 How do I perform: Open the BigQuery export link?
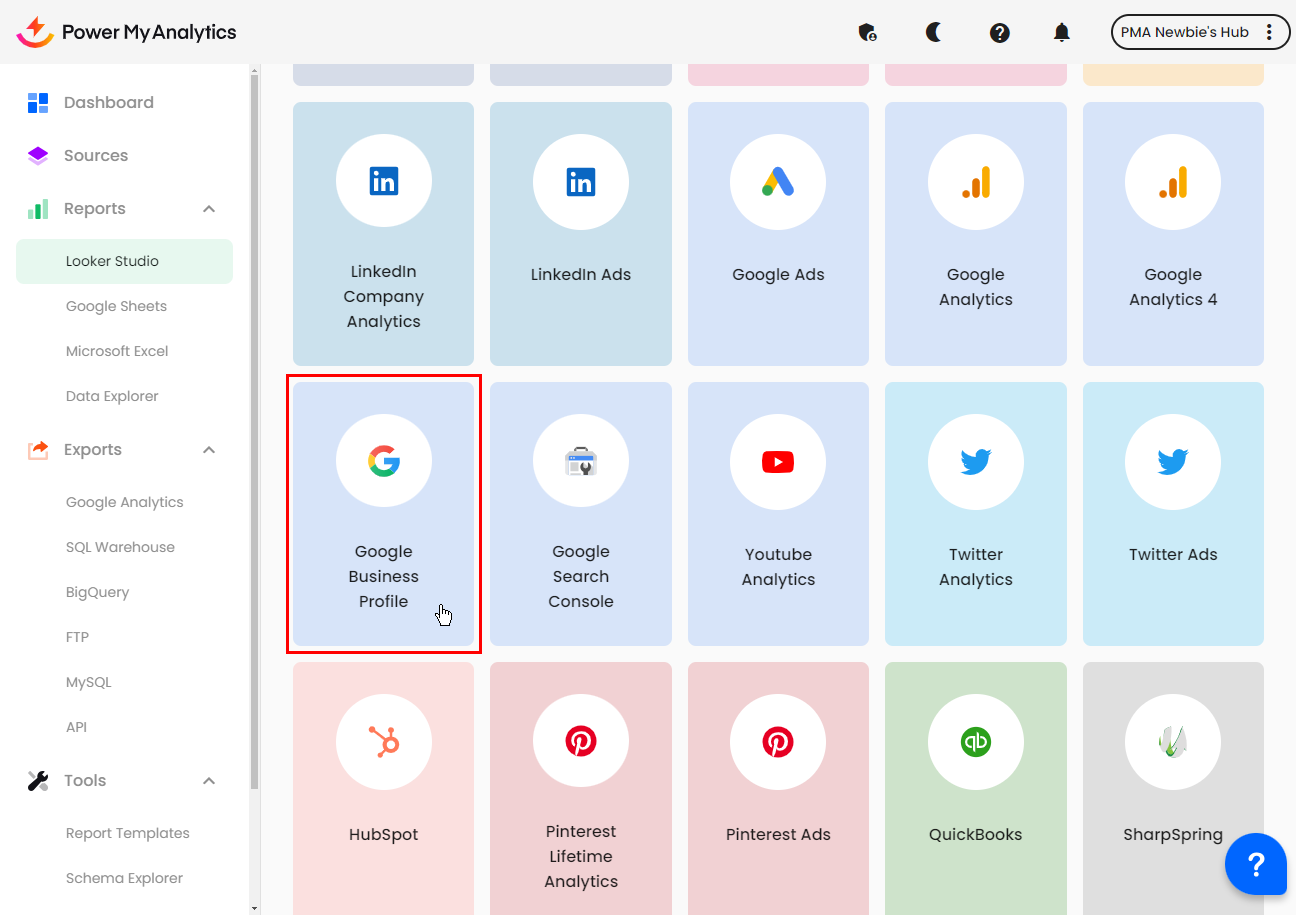97,592
